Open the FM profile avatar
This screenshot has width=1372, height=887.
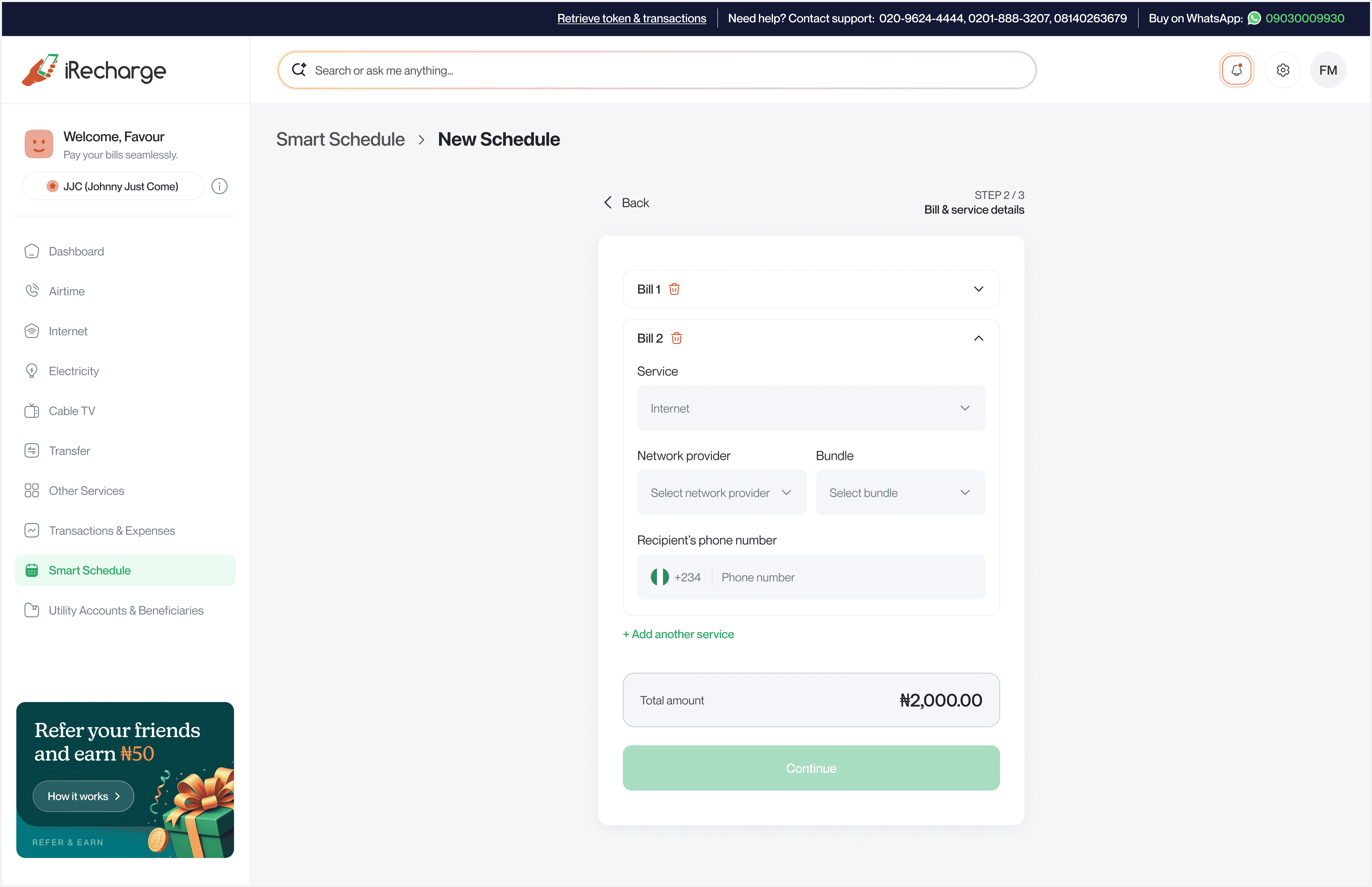point(1328,70)
